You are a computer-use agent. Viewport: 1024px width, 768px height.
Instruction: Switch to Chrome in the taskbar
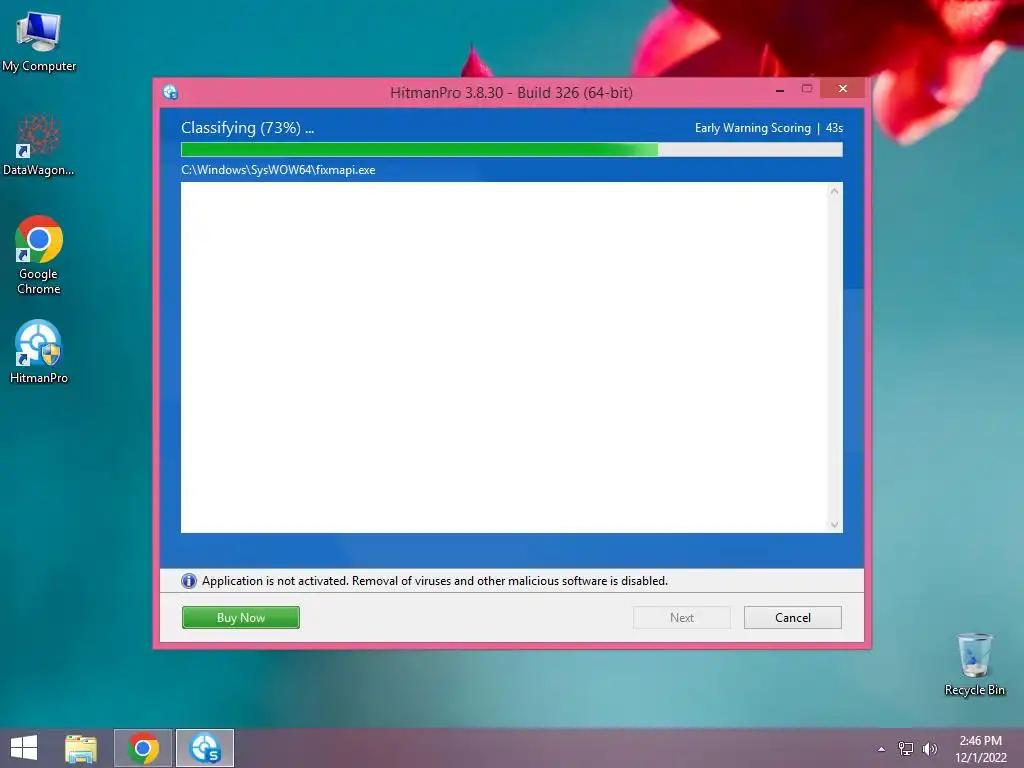143,748
